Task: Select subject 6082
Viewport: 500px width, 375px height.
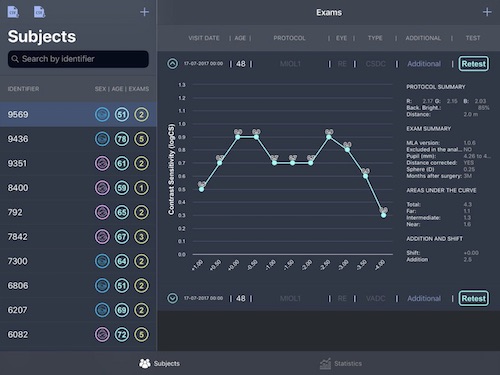Action: click(78, 334)
